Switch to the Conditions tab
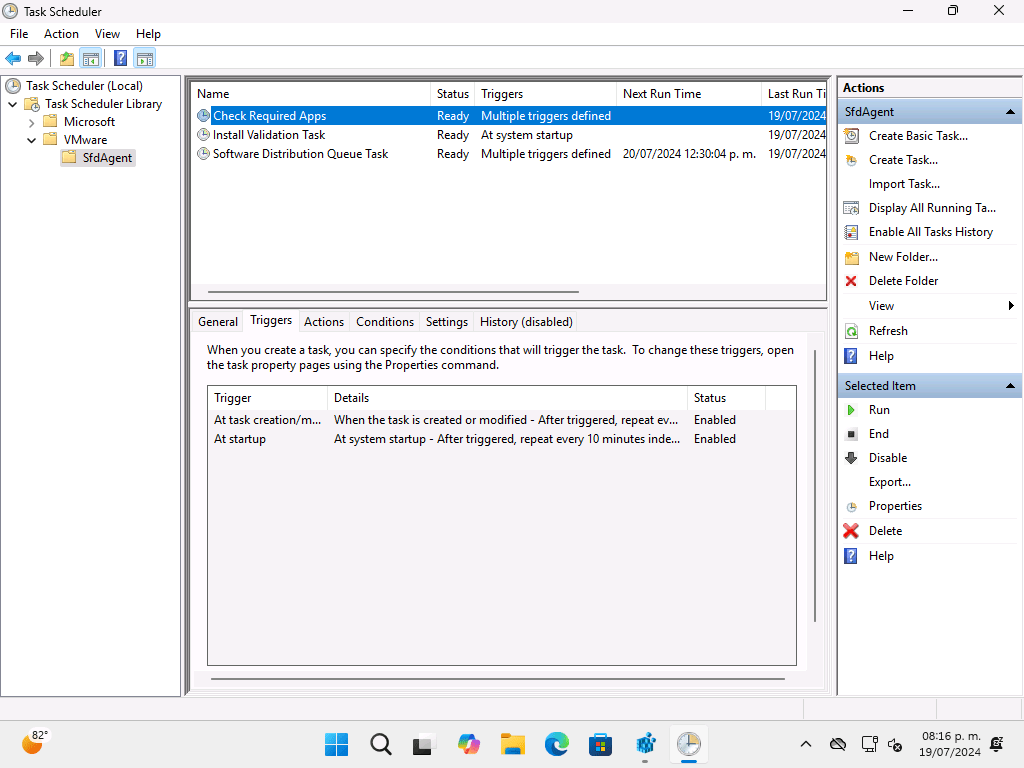The width and height of the screenshot is (1024, 768). tap(384, 322)
